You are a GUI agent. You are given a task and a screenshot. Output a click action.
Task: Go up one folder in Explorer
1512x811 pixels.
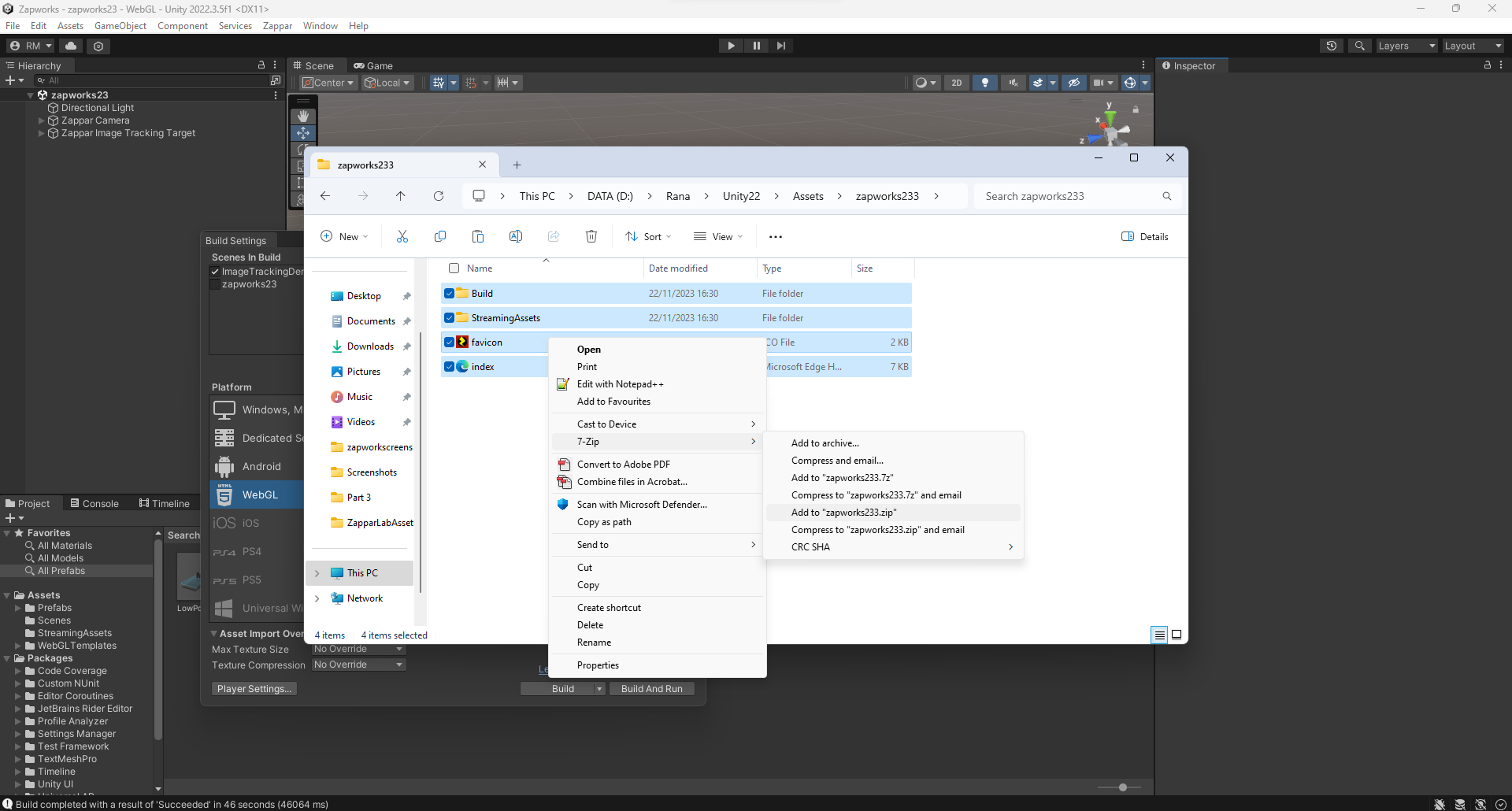coord(400,196)
